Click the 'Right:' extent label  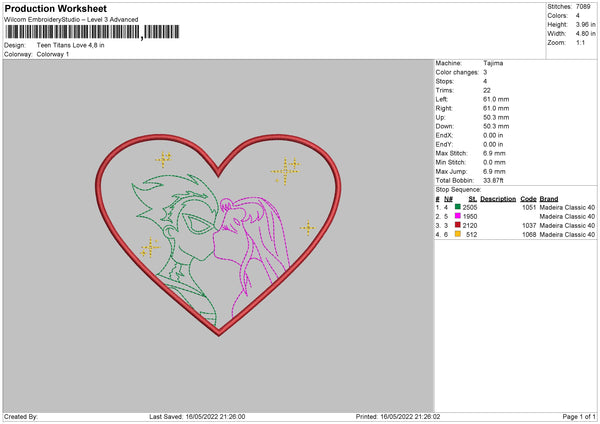(444, 108)
